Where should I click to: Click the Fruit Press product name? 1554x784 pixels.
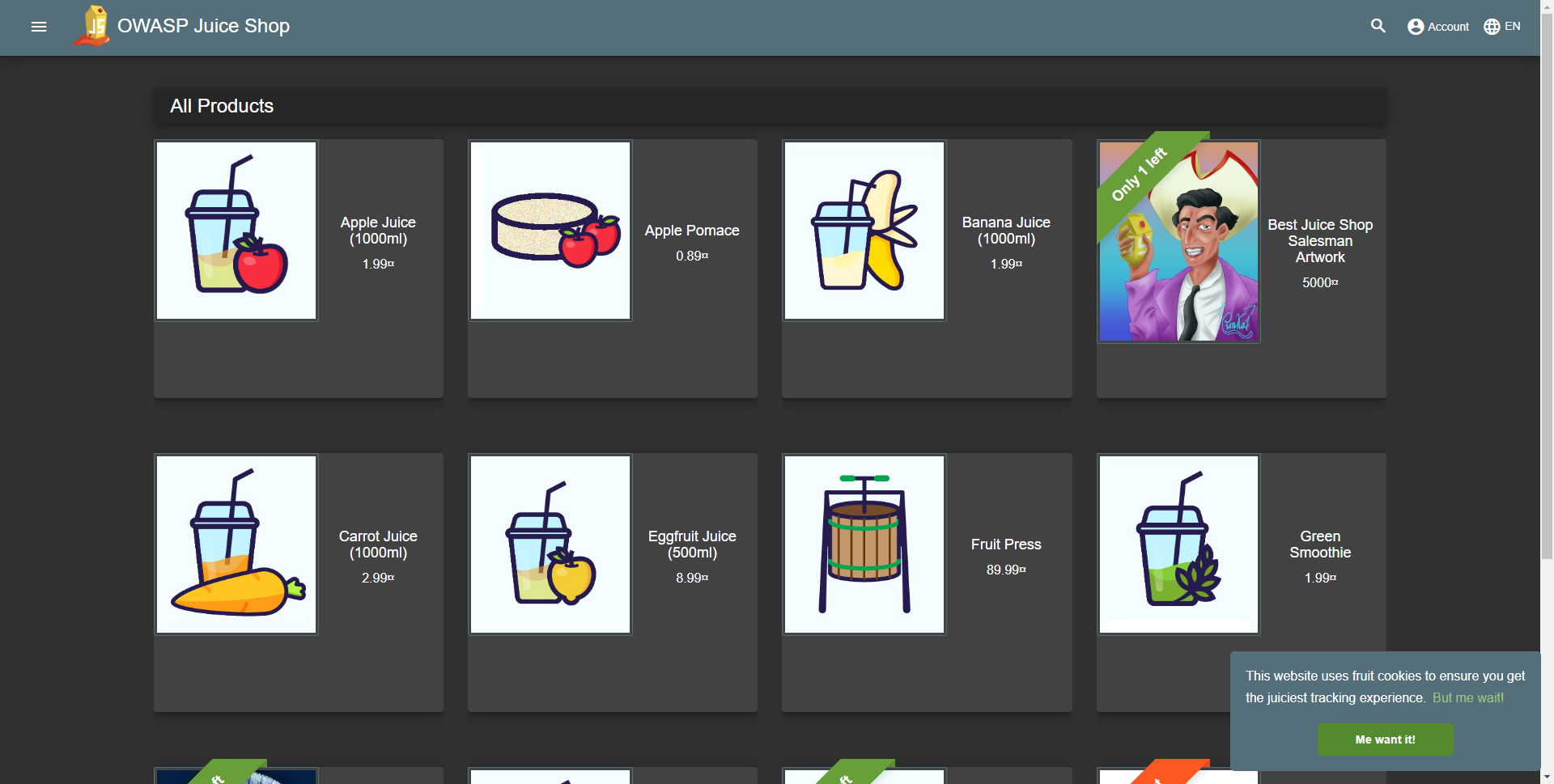tap(1006, 545)
